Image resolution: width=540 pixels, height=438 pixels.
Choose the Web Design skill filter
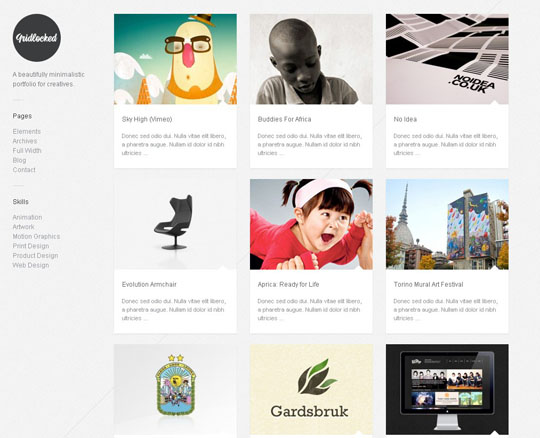[31, 265]
